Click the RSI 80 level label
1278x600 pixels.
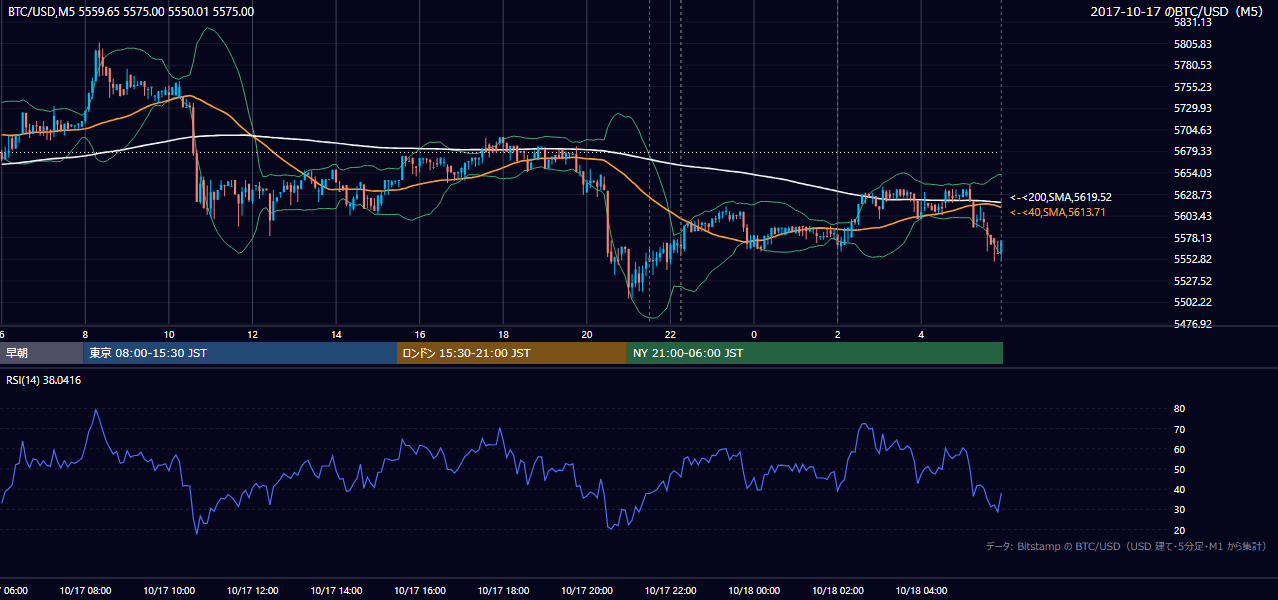click(x=1180, y=409)
